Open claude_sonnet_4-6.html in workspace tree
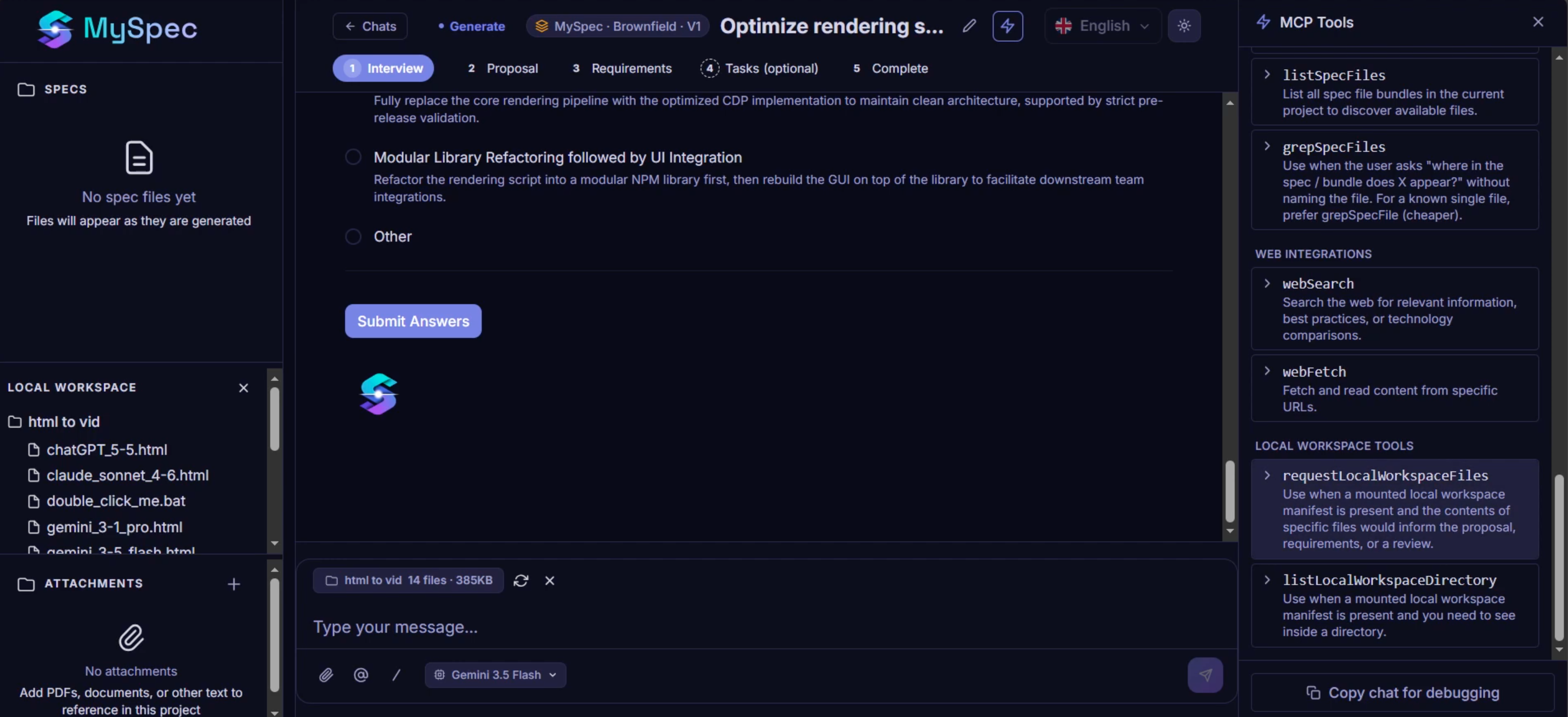 (127, 475)
